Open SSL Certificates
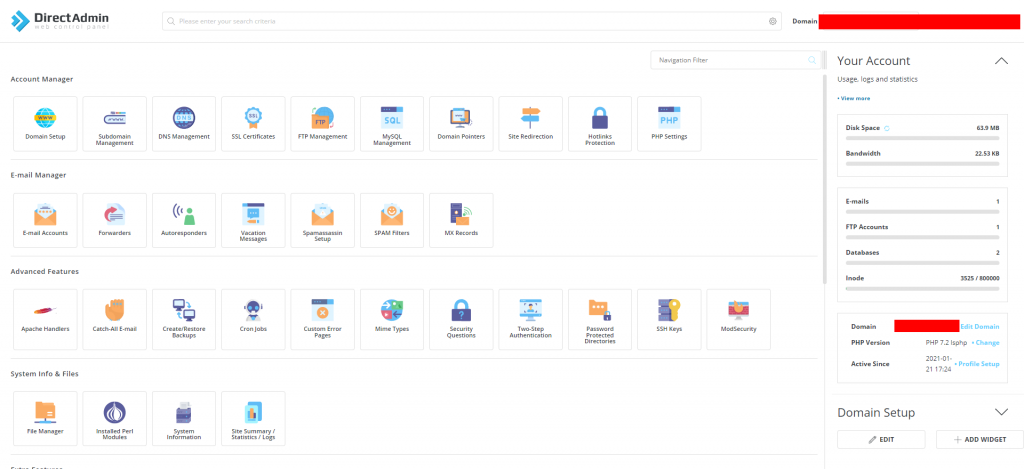Image resolution: width=1024 pixels, height=469 pixels. tap(253, 124)
